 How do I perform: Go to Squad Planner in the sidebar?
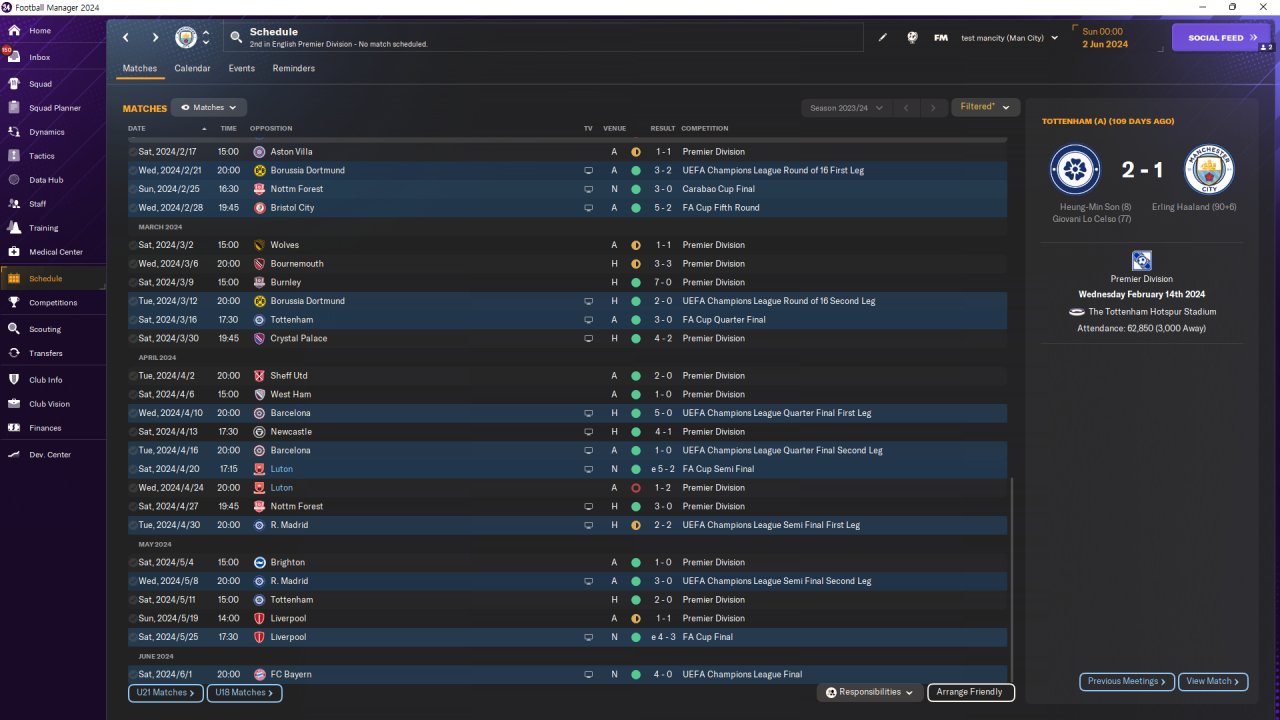[53, 108]
